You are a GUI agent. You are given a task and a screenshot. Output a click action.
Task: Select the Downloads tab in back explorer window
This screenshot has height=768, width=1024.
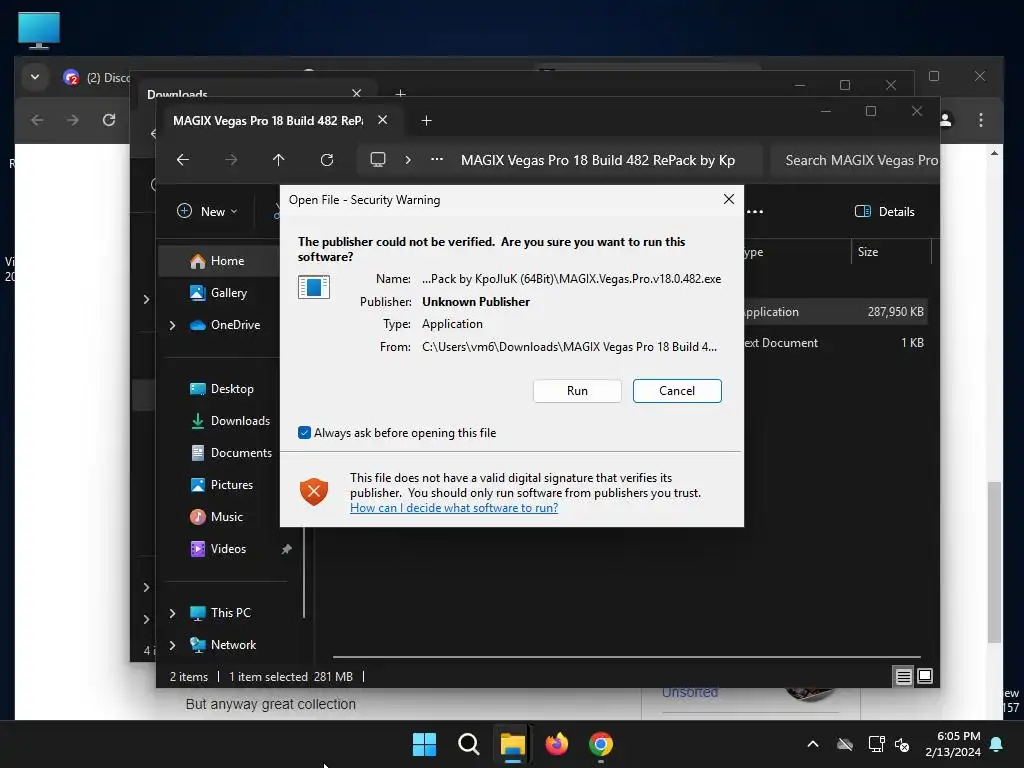point(177,95)
